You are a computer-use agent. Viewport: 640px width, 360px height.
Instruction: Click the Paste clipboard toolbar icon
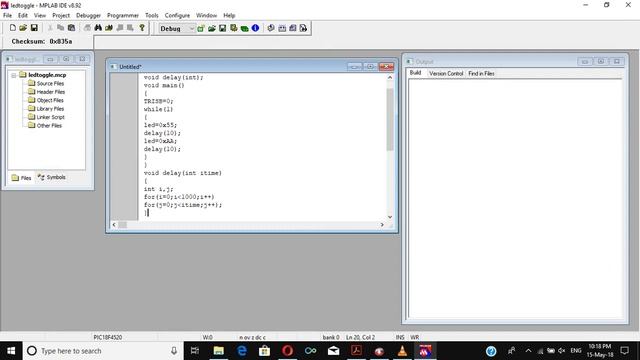[71, 28]
